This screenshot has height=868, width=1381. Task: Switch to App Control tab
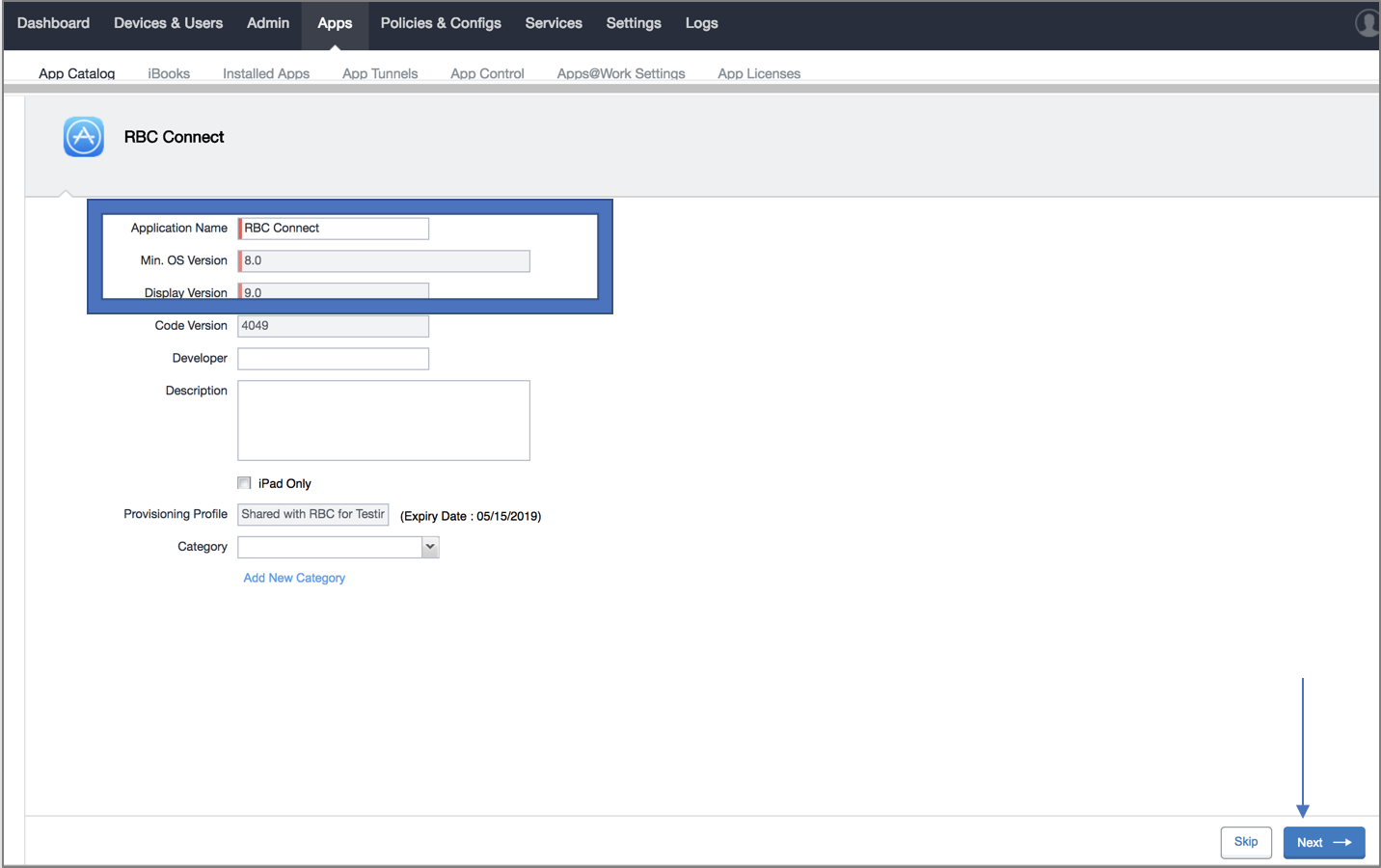point(487,73)
